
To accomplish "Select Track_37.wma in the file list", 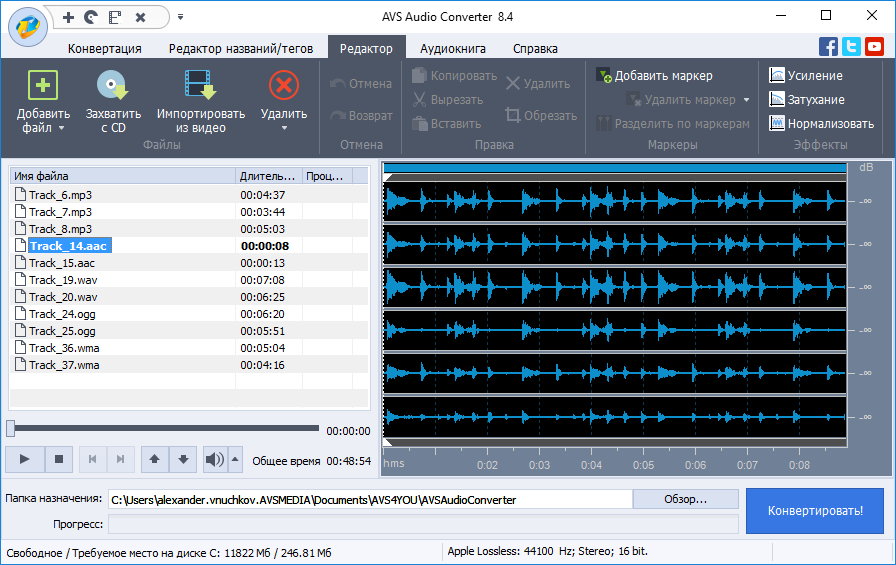I will [189, 365].
